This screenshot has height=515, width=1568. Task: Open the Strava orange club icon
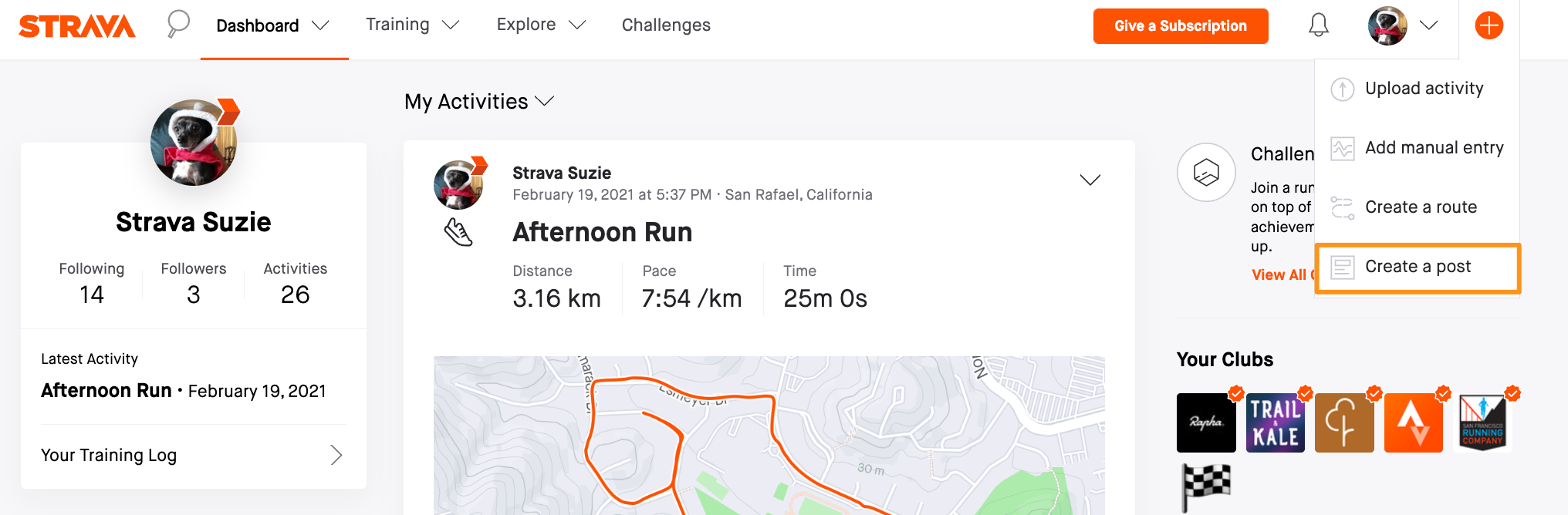point(1413,422)
